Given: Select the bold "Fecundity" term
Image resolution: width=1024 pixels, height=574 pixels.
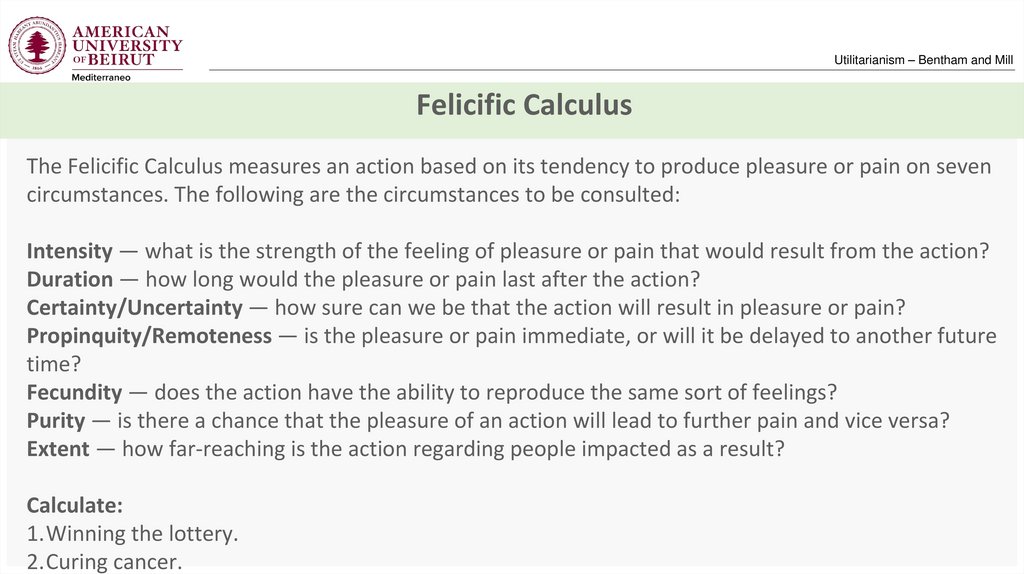Looking at the screenshot, I should point(75,392).
